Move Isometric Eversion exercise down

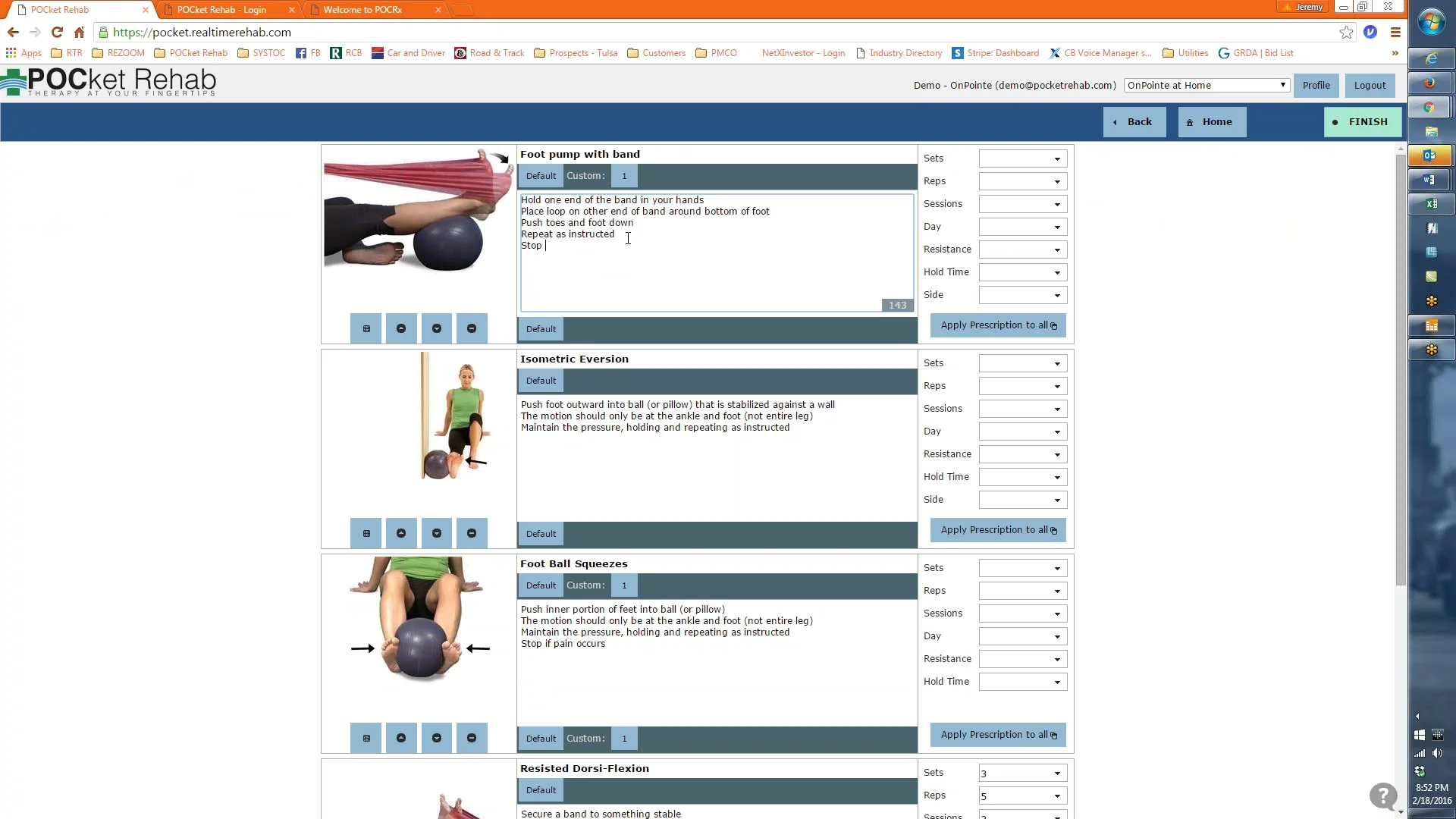click(437, 533)
